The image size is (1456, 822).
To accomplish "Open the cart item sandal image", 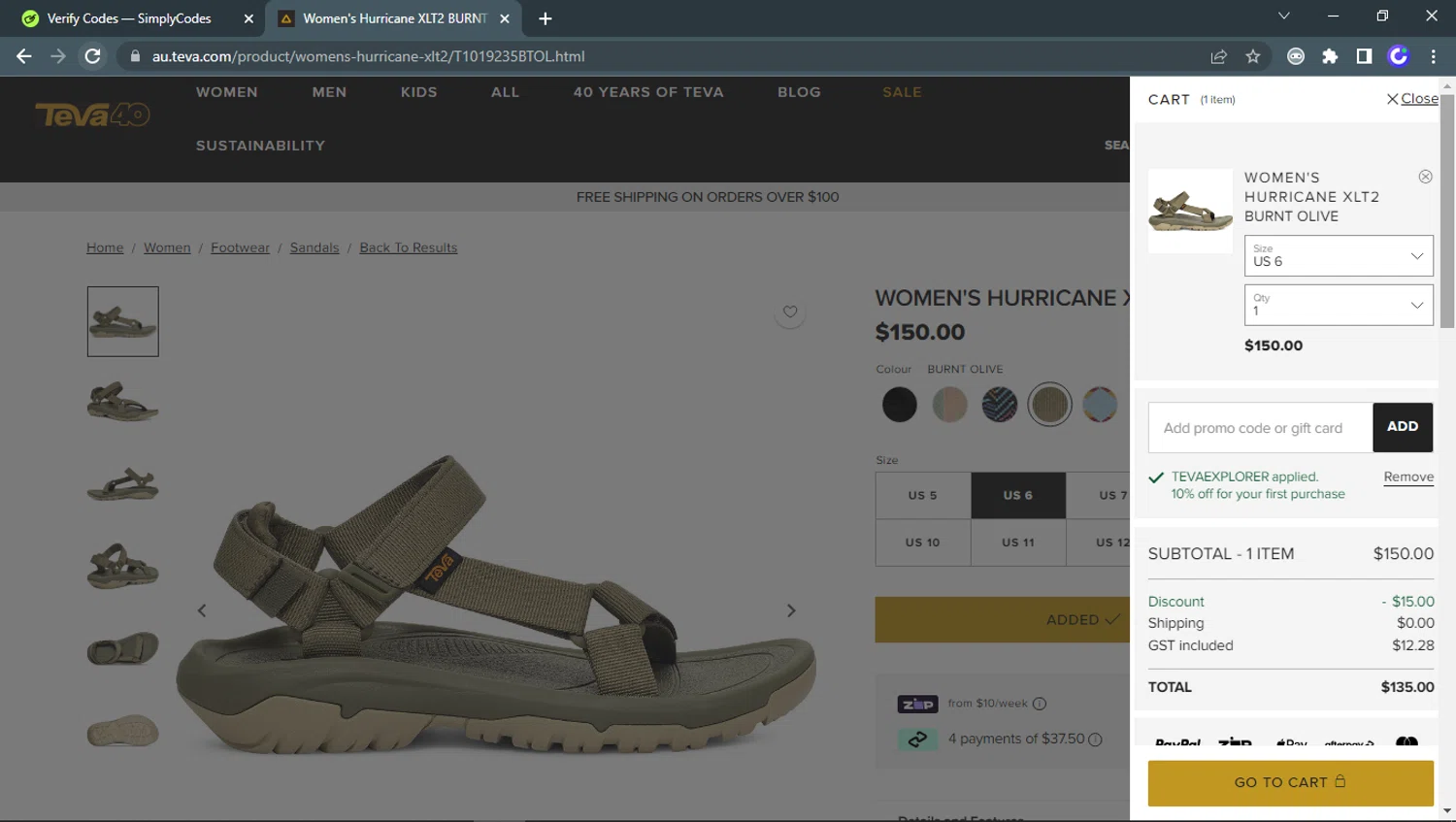I will coord(1190,211).
